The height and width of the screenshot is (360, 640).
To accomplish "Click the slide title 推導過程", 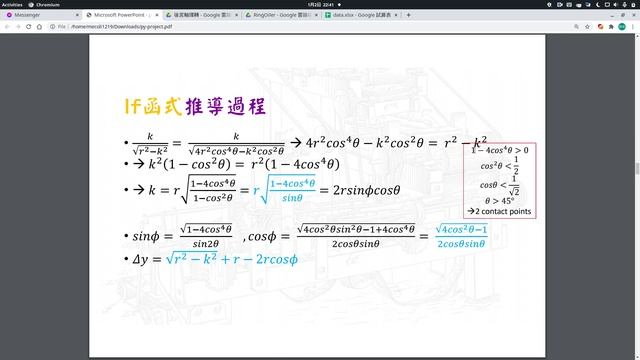I will [226, 107].
